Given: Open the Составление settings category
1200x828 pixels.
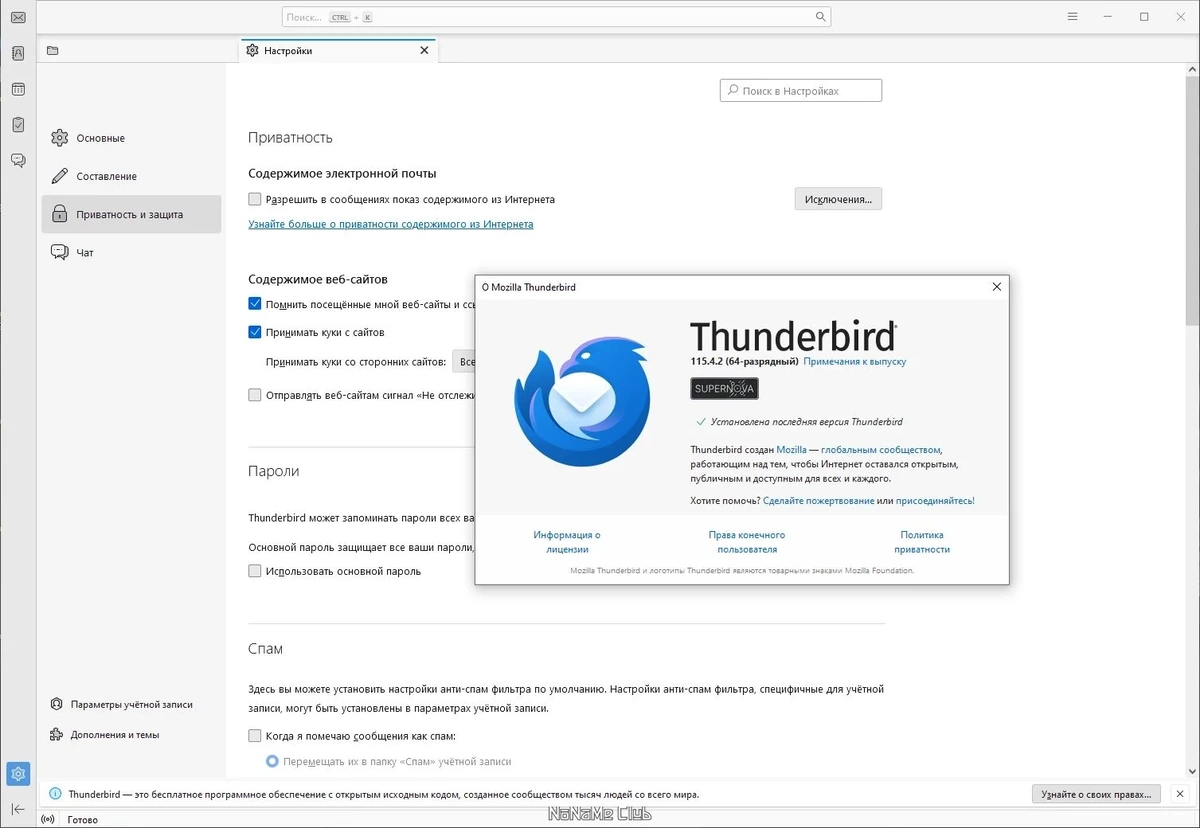Looking at the screenshot, I should click(131, 176).
